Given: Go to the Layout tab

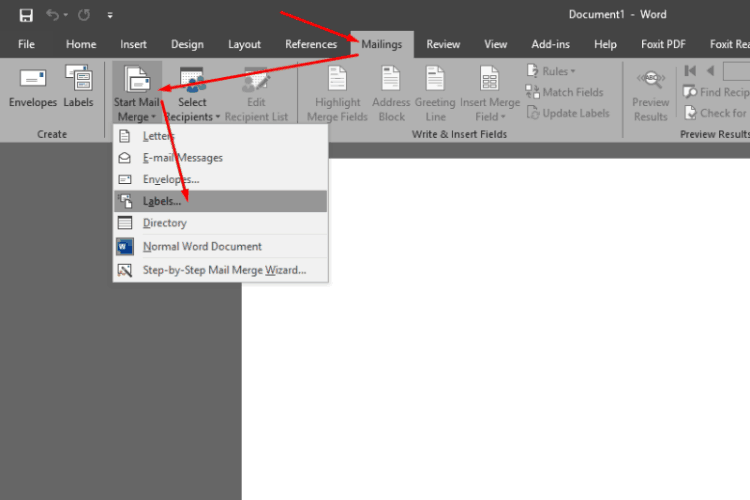Looking at the screenshot, I should point(244,44).
